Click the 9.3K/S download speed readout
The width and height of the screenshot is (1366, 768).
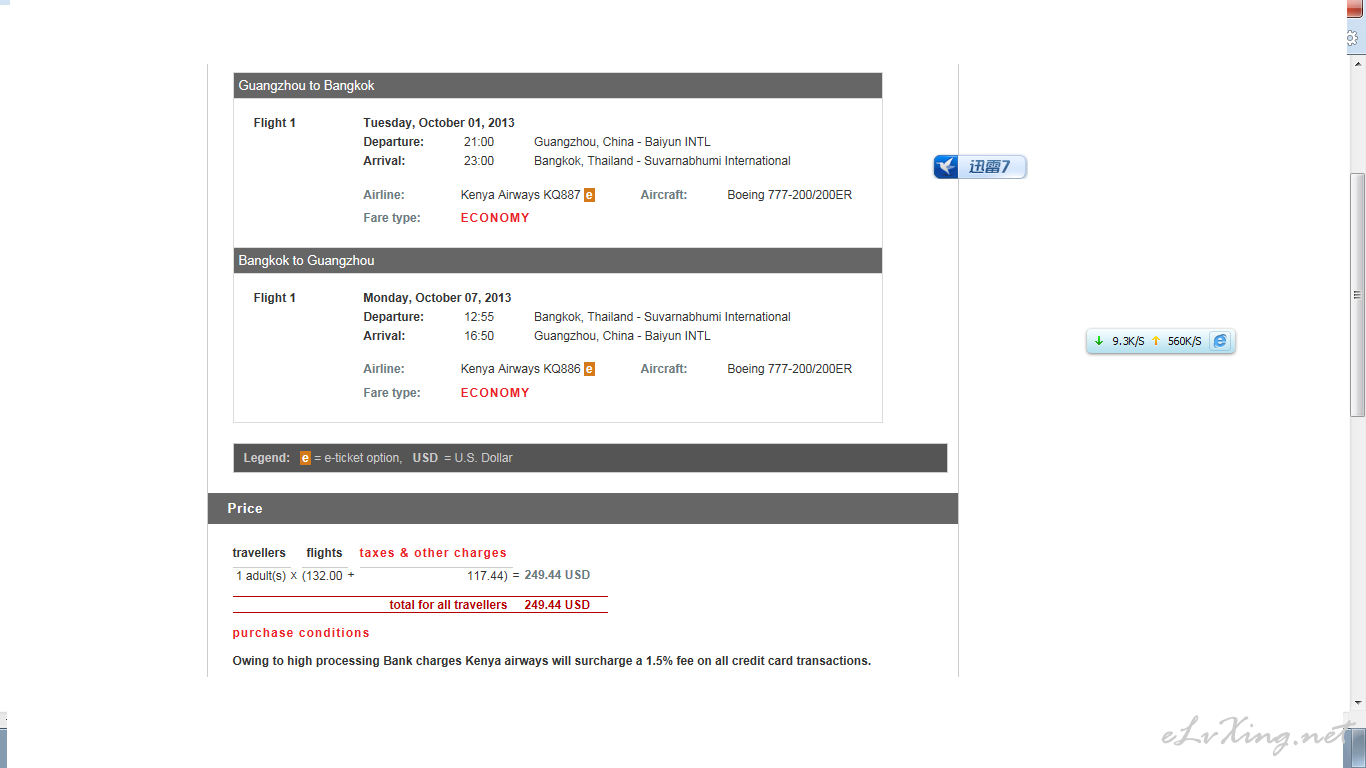click(x=1128, y=341)
